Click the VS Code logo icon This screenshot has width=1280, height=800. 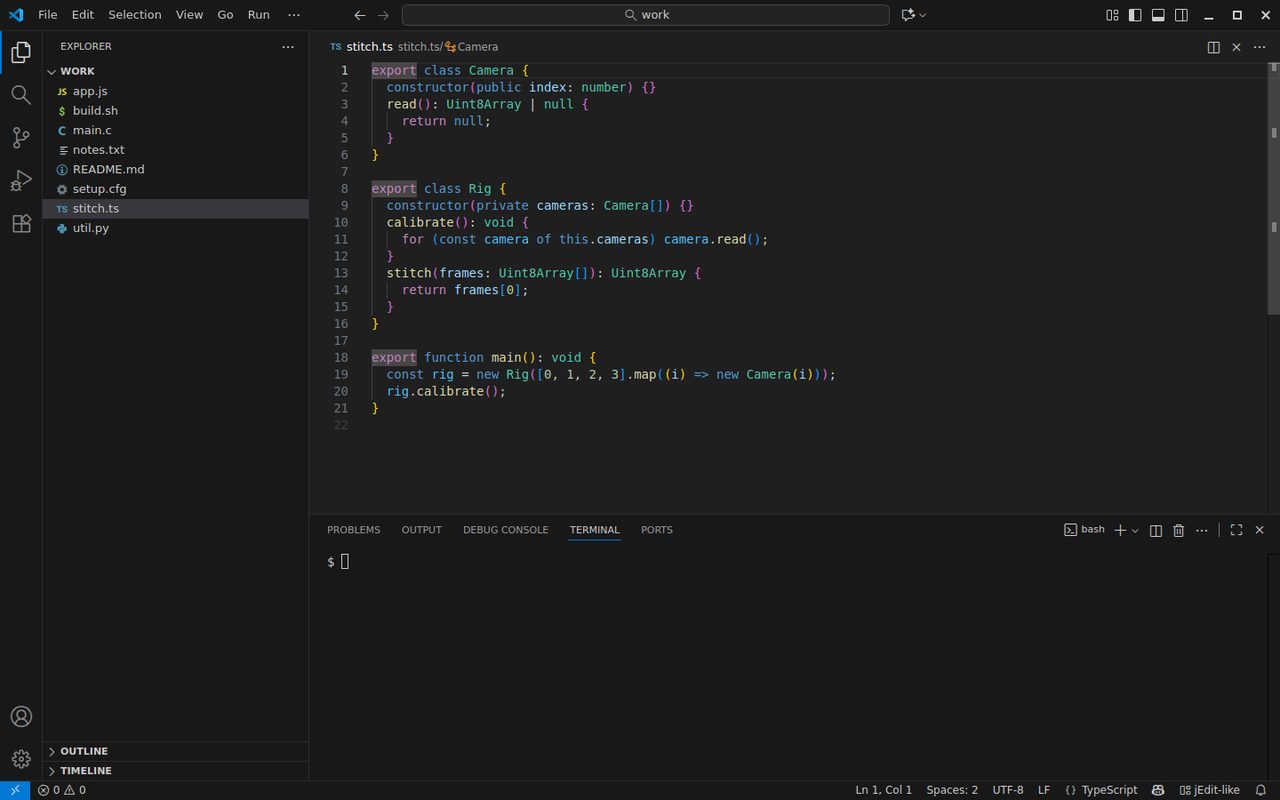tap(16, 15)
